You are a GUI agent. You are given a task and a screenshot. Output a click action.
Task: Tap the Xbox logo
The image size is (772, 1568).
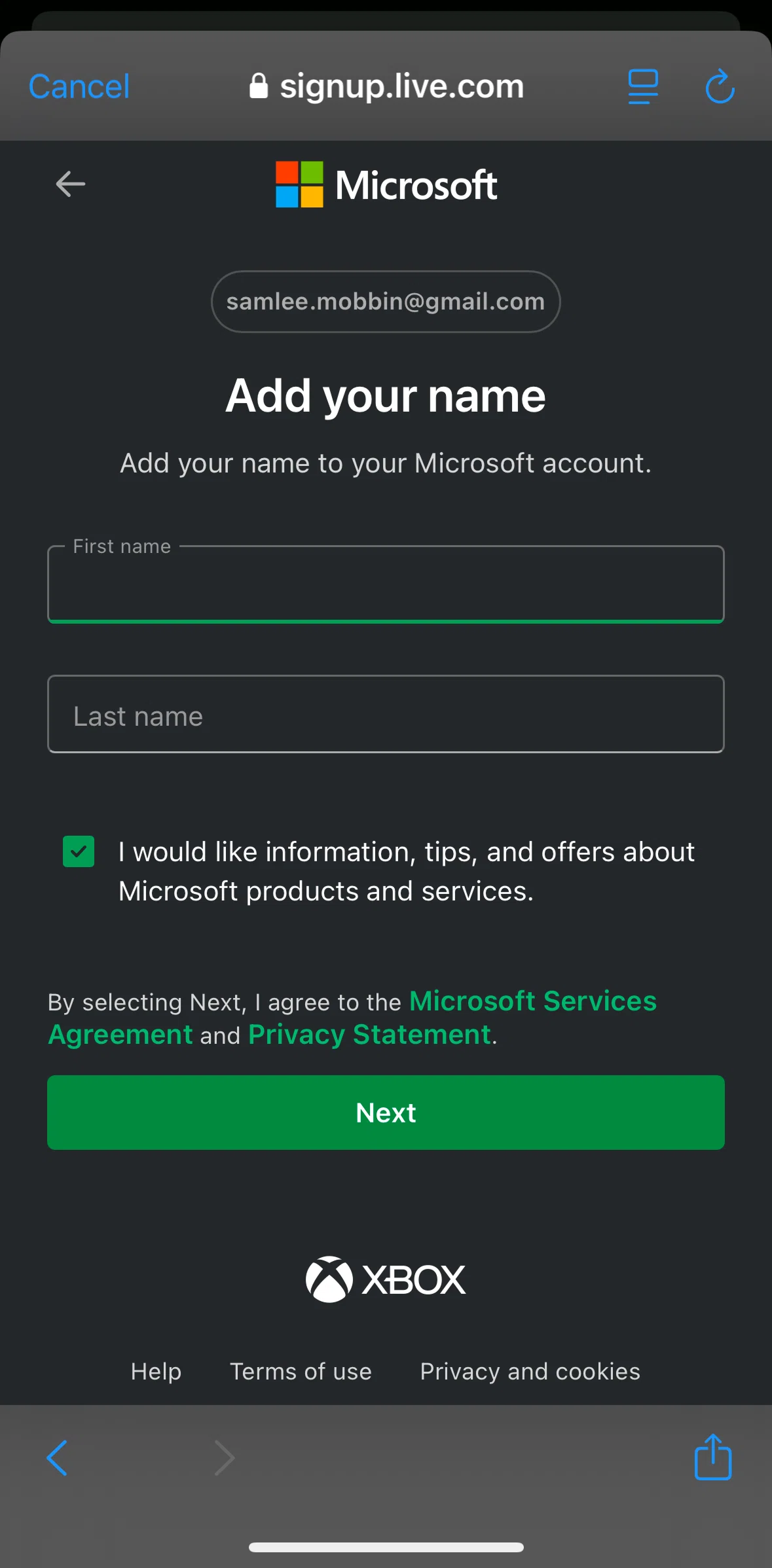coord(386,1279)
